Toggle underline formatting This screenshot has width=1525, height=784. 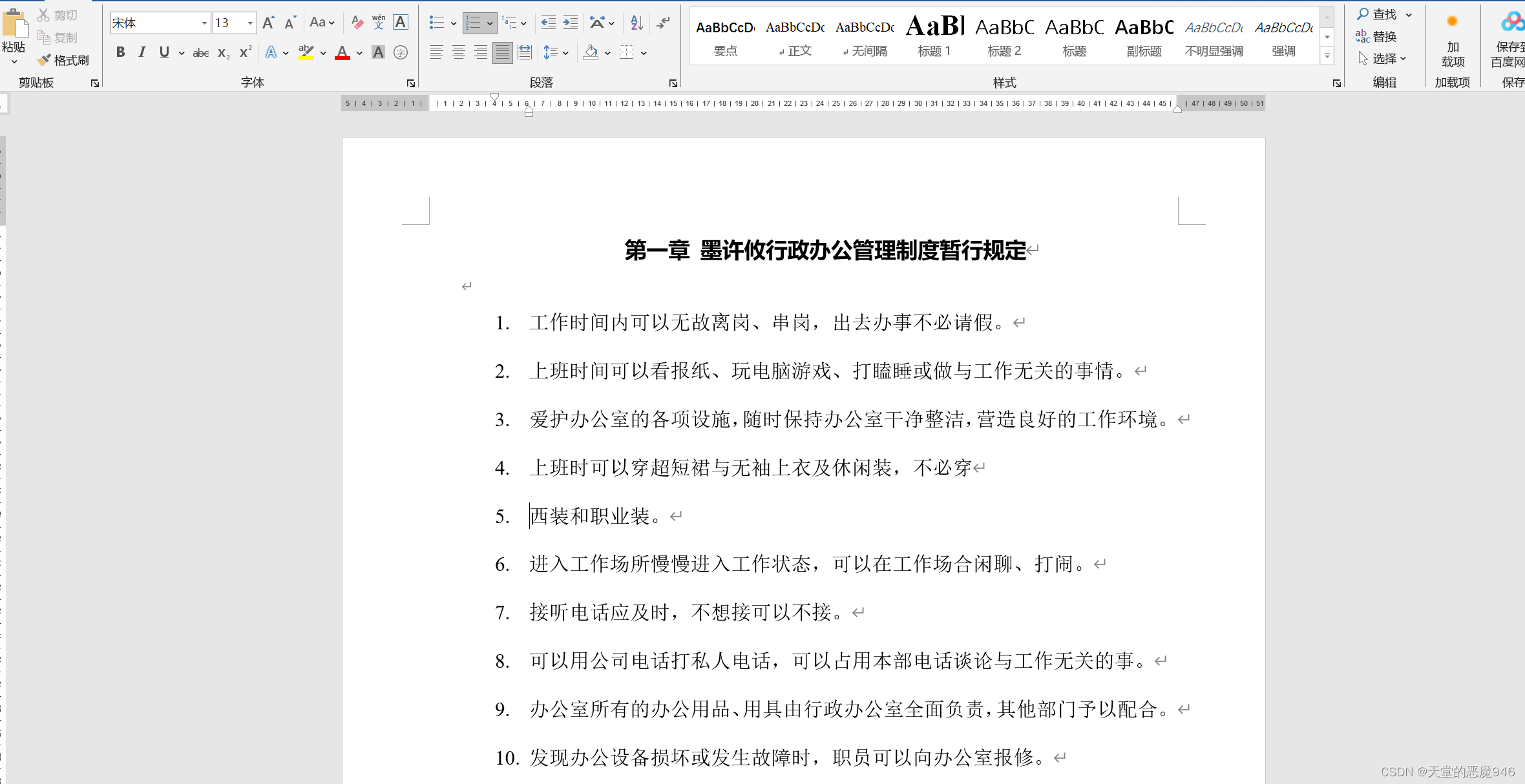pos(164,52)
